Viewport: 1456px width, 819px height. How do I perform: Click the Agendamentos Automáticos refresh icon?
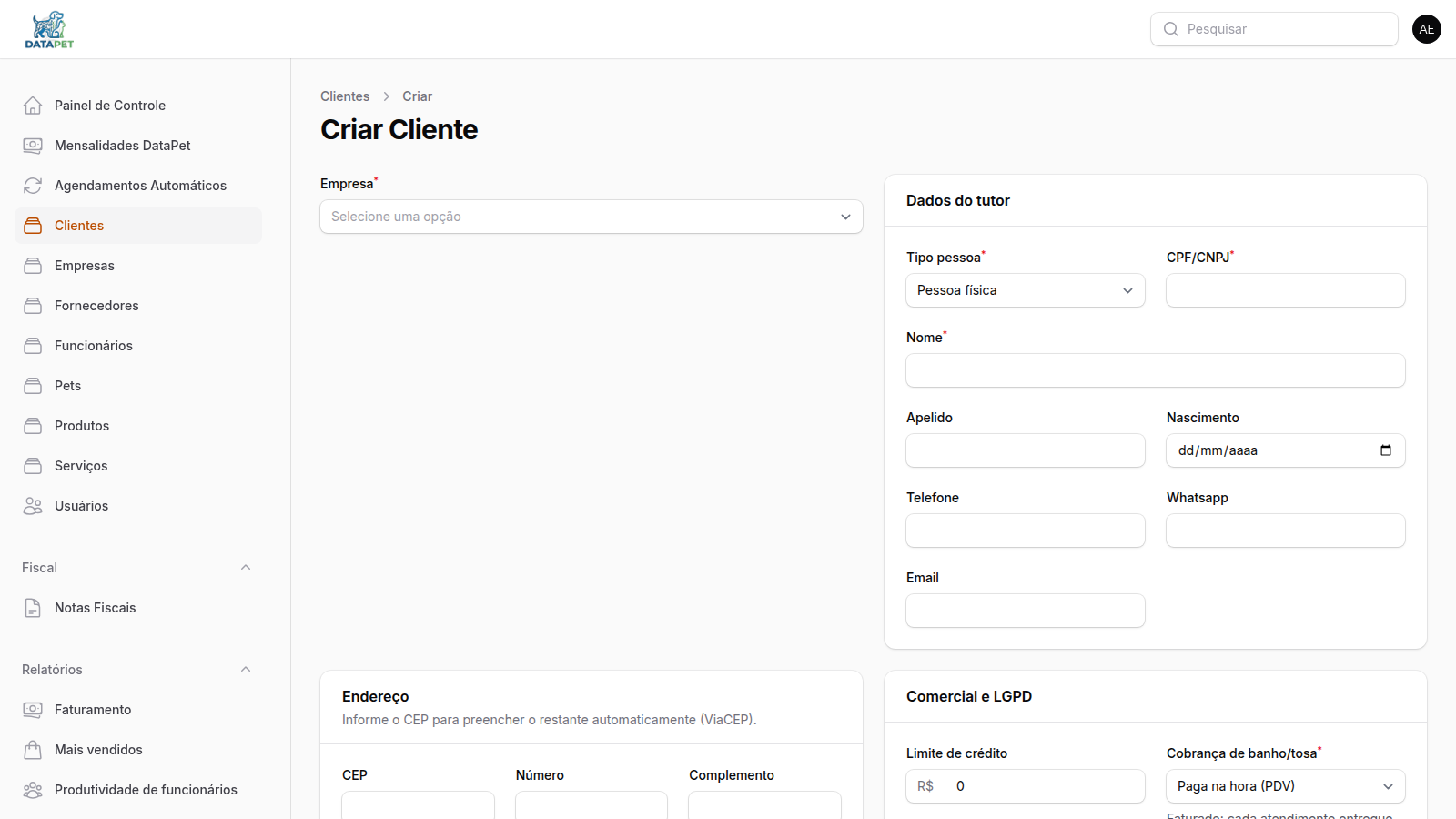click(33, 186)
